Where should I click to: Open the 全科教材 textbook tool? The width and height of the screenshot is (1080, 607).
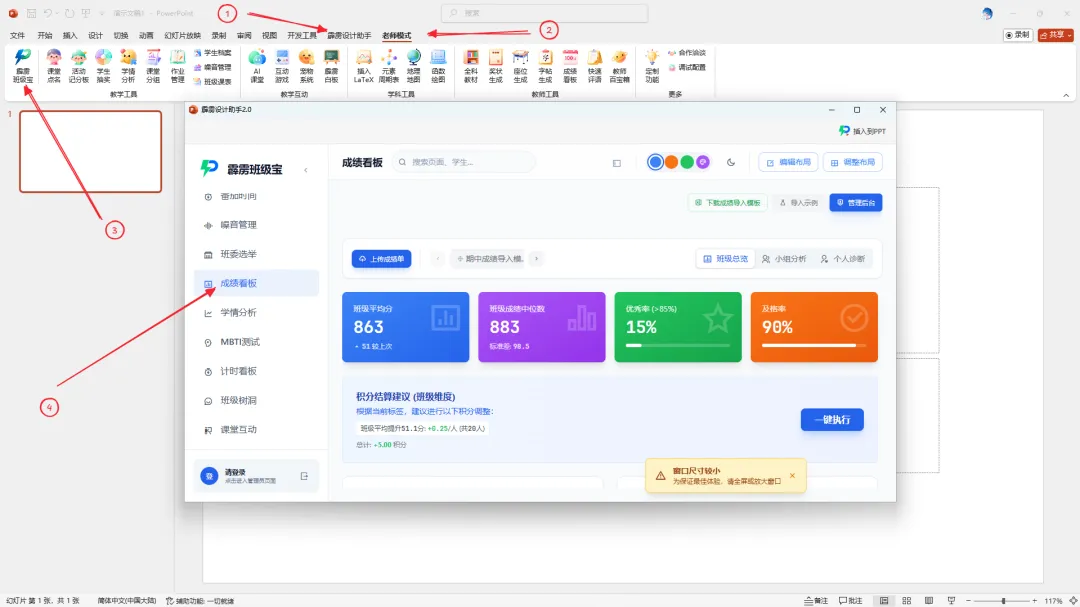point(471,66)
